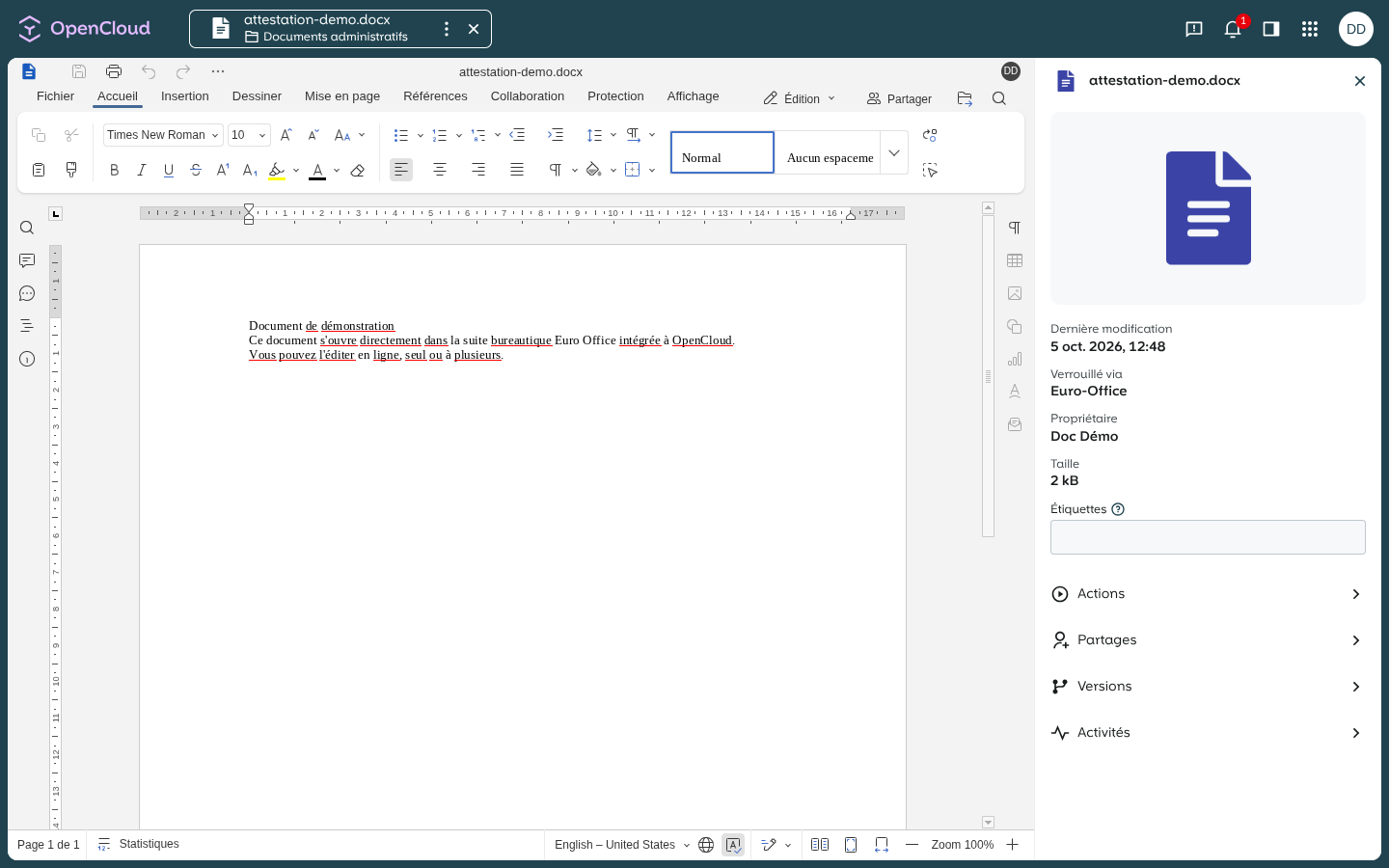This screenshot has height=868, width=1389.
Task: Open the Fichier menu
Action: pyautogui.click(x=56, y=96)
